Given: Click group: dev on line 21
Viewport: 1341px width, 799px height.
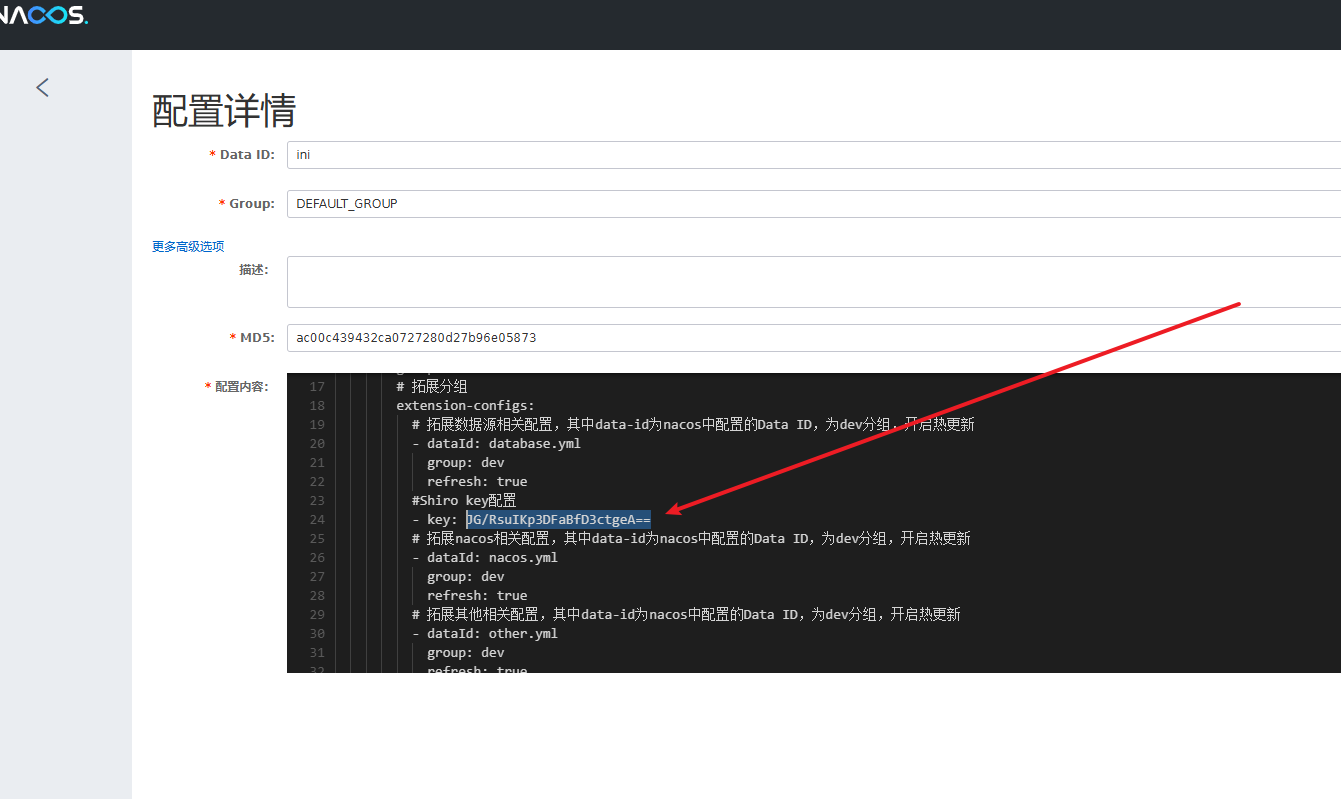Looking at the screenshot, I should (465, 463).
